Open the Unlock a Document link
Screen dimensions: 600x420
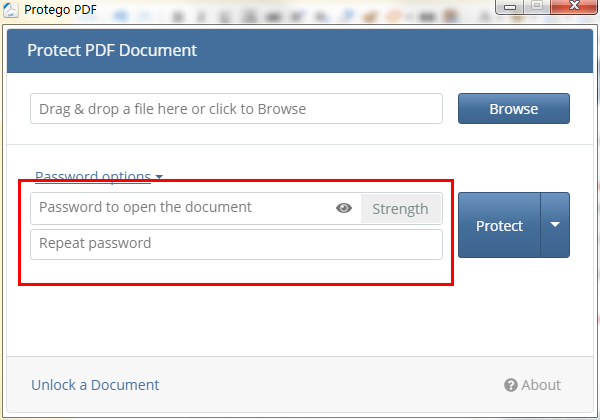(x=95, y=385)
